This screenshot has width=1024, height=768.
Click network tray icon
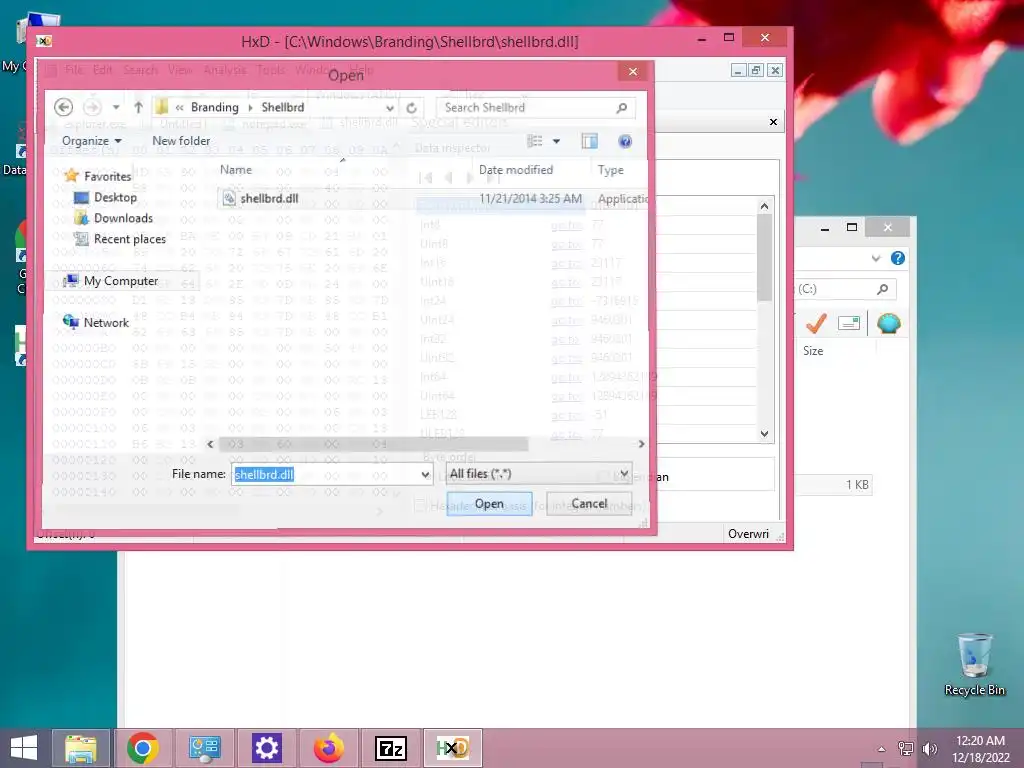(906, 748)
